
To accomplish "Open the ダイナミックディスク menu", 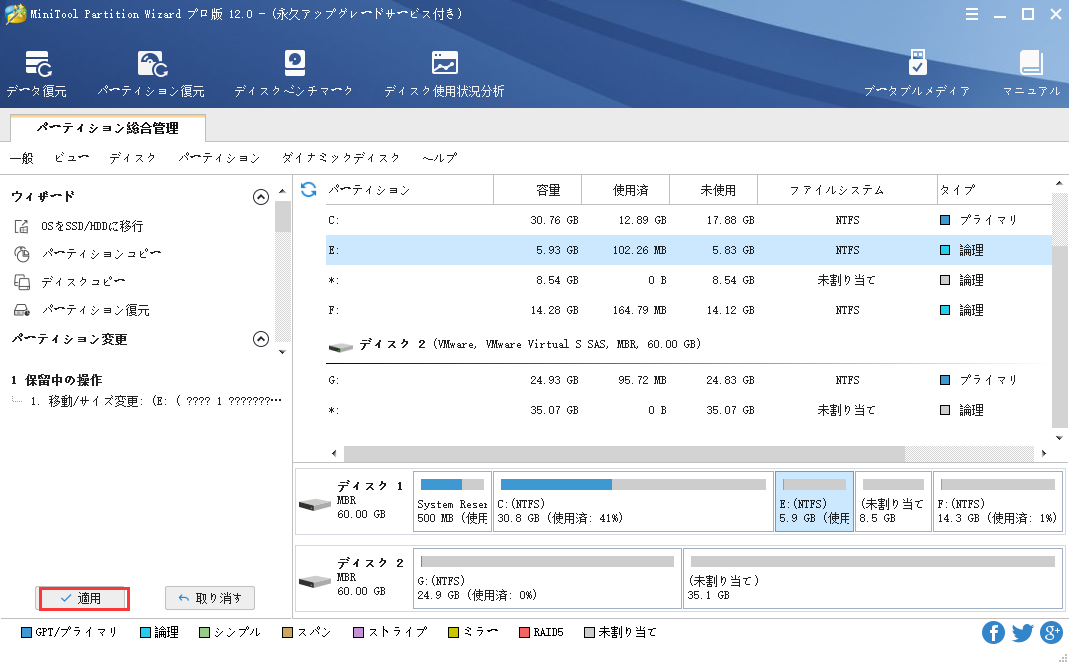I will [341, 158].
